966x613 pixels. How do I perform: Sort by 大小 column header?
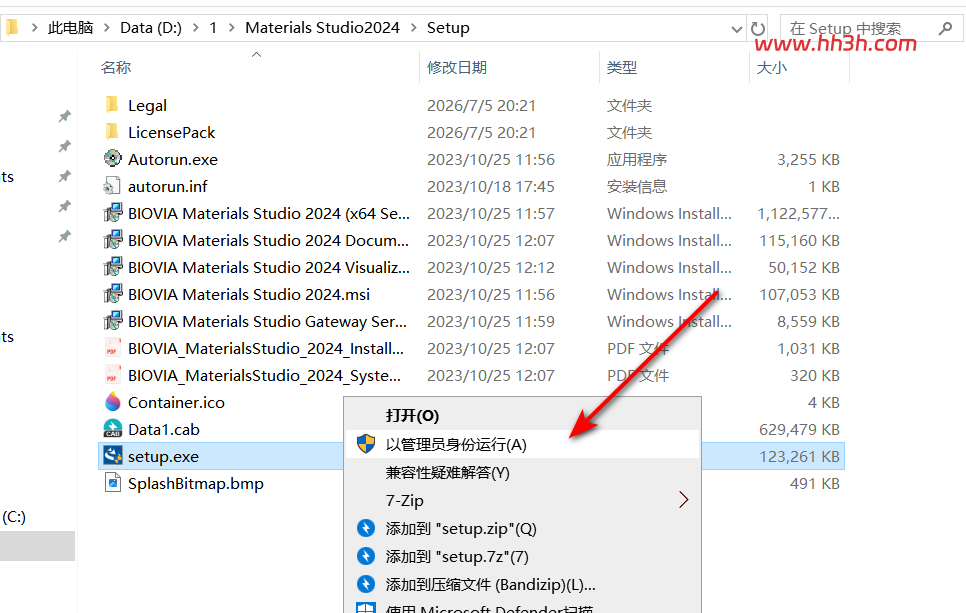771,67
